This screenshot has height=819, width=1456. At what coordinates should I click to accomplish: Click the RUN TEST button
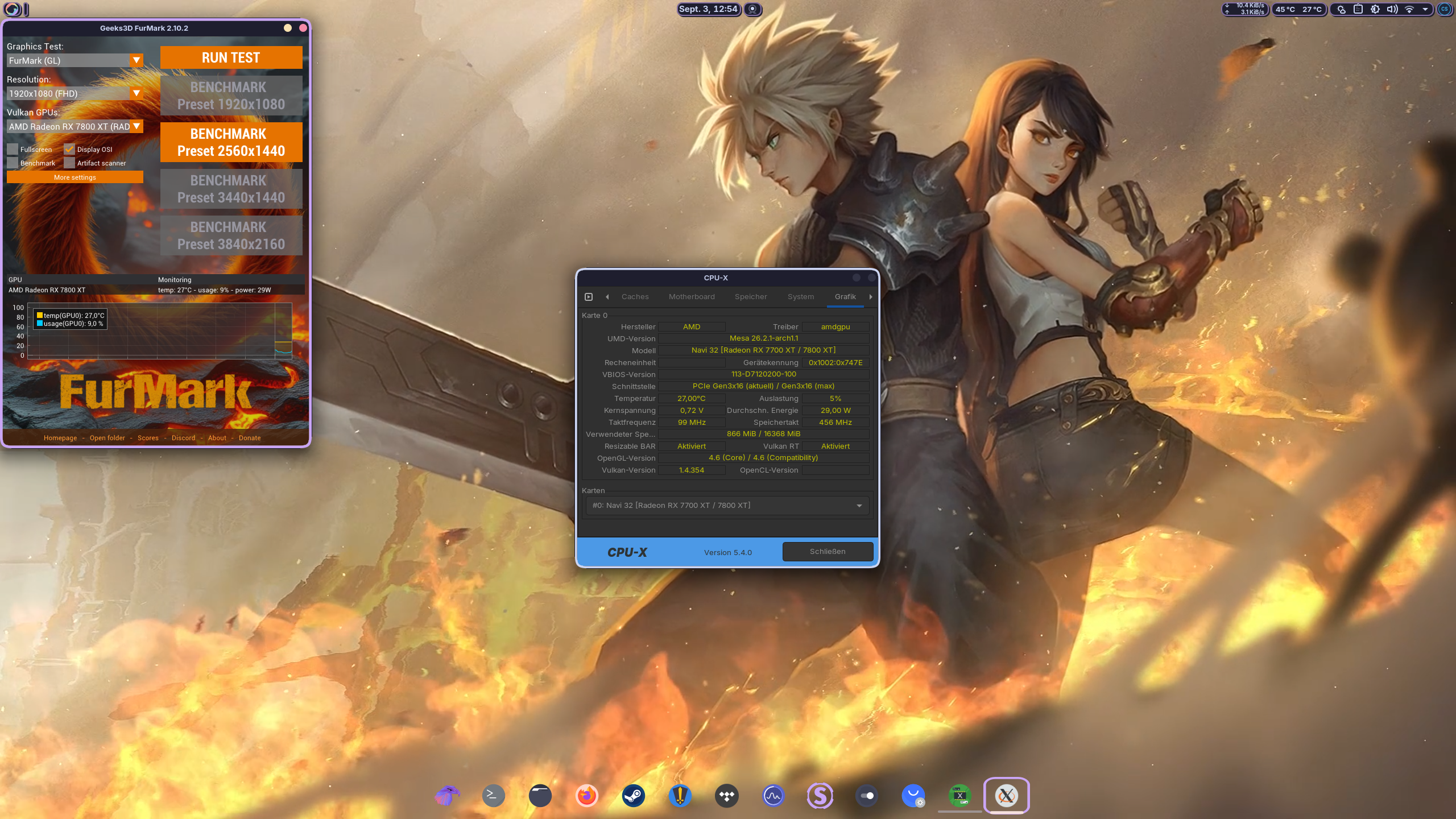(x=231, y=58)
